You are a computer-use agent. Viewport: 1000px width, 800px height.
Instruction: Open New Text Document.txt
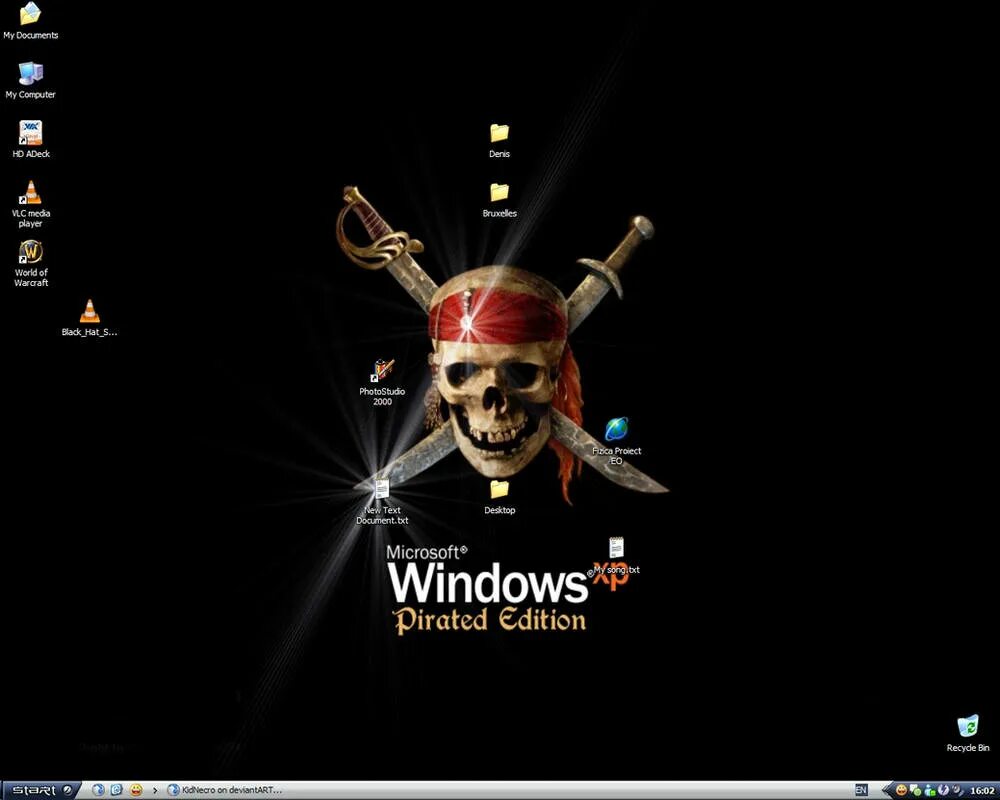tap(381, 489)
